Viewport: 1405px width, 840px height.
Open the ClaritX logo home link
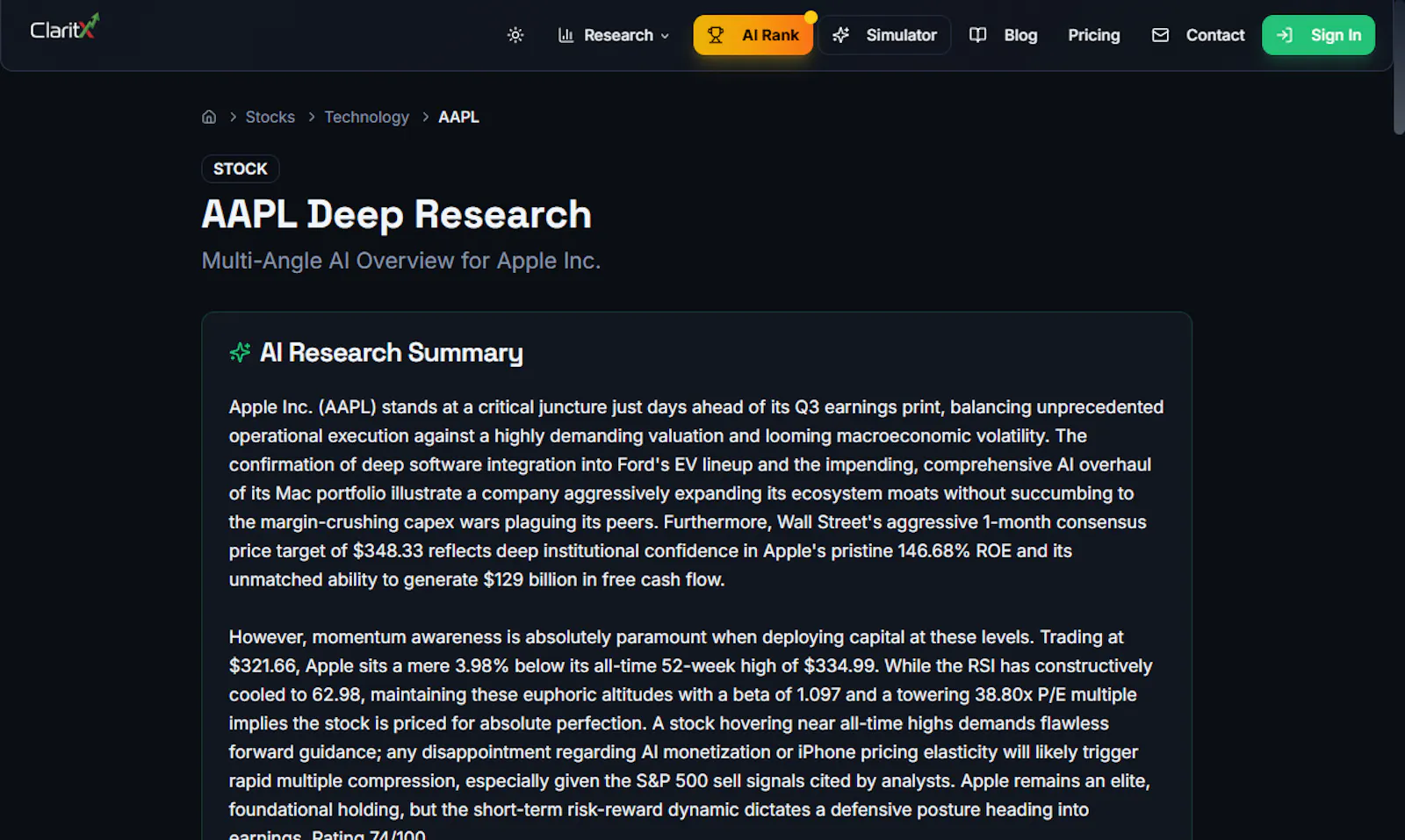click(65, 27)
